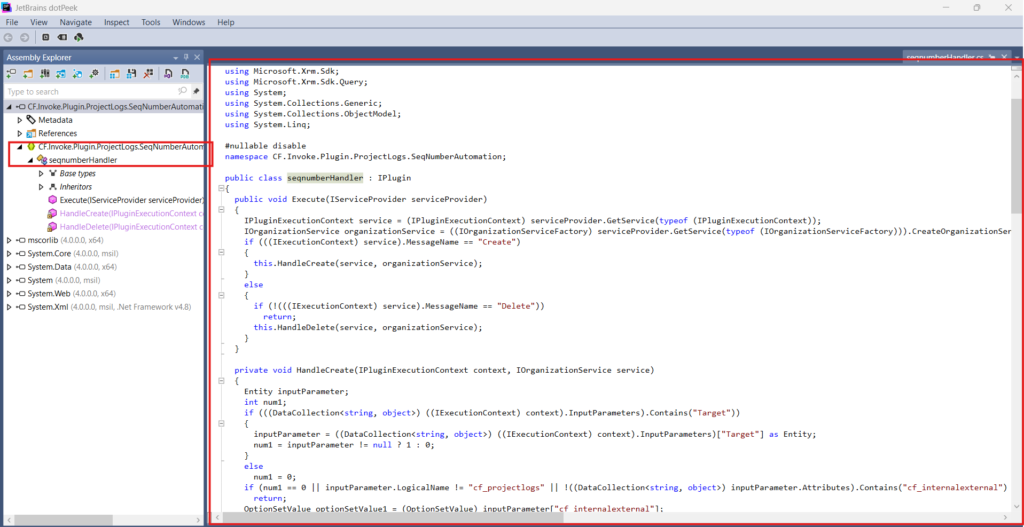Collapse the seqnumberHandler class node
This screenshot has width=1024, height=527.
[30, 160]
